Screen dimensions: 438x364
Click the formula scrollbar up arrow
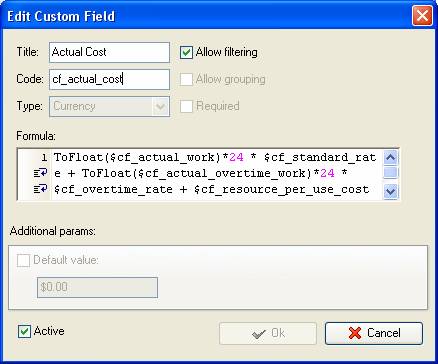coord(390,157)
